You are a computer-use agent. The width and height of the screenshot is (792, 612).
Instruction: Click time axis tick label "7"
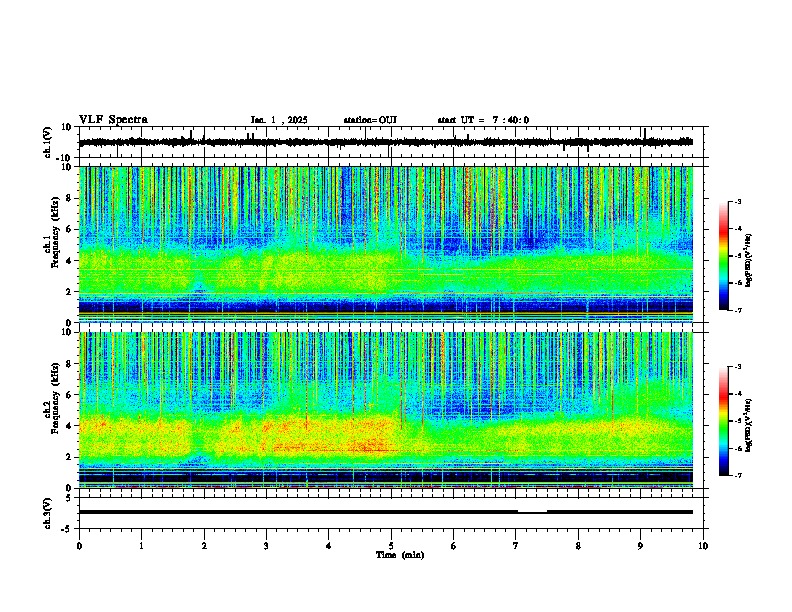[516, 546]
